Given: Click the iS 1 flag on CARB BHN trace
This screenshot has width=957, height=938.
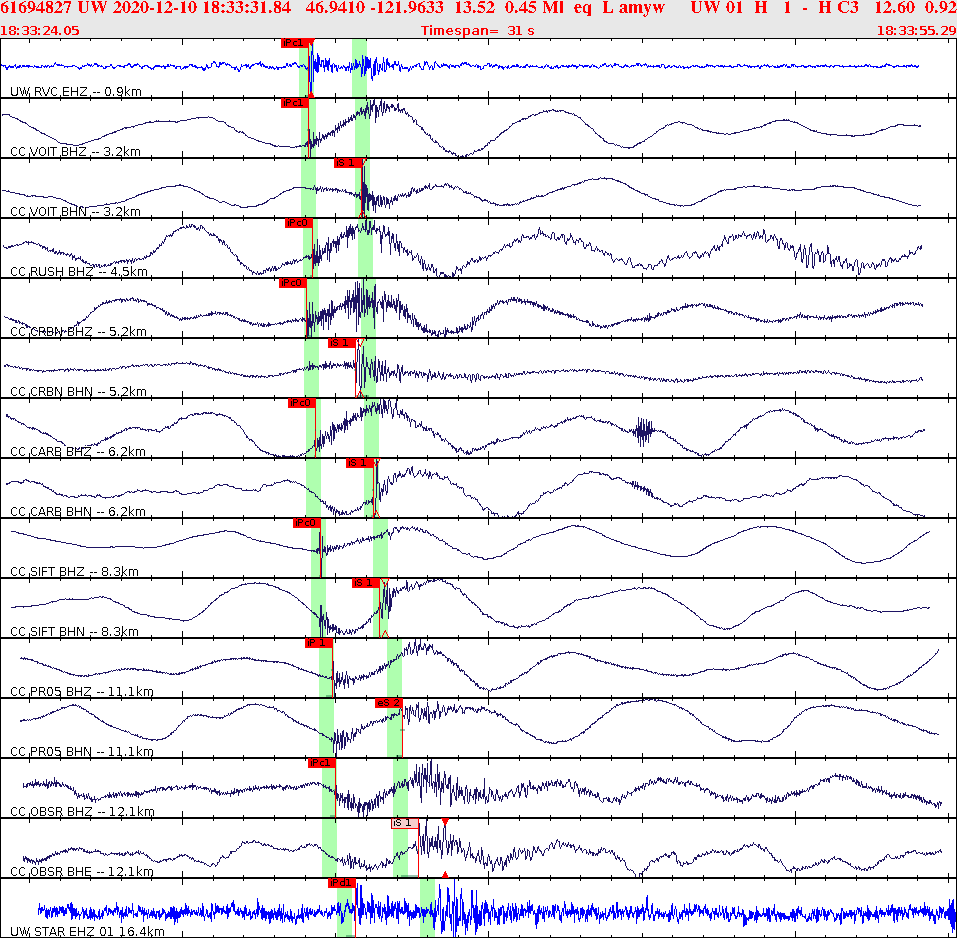Looking at the screenshot, I should (360, 463).
